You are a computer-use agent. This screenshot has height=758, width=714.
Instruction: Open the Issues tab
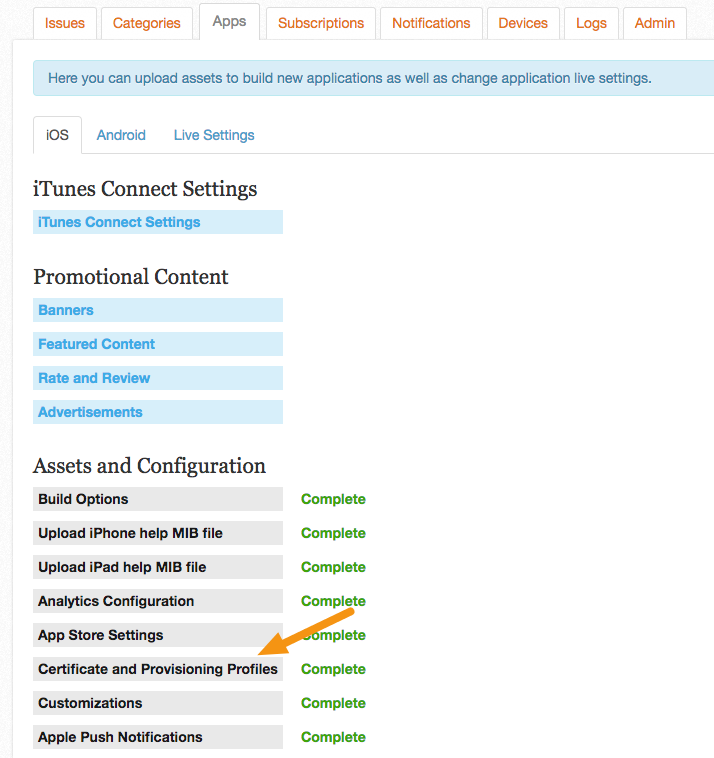click(65, 23)
